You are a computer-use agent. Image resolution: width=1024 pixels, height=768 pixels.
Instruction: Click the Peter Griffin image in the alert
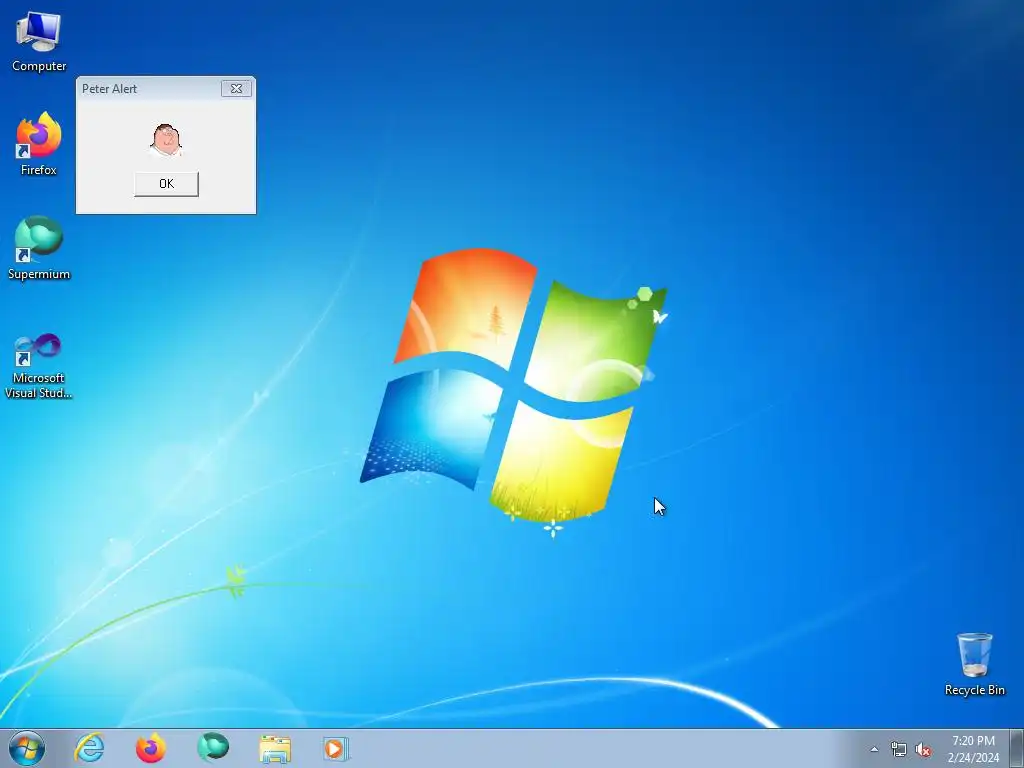click(x=167, y=140)
